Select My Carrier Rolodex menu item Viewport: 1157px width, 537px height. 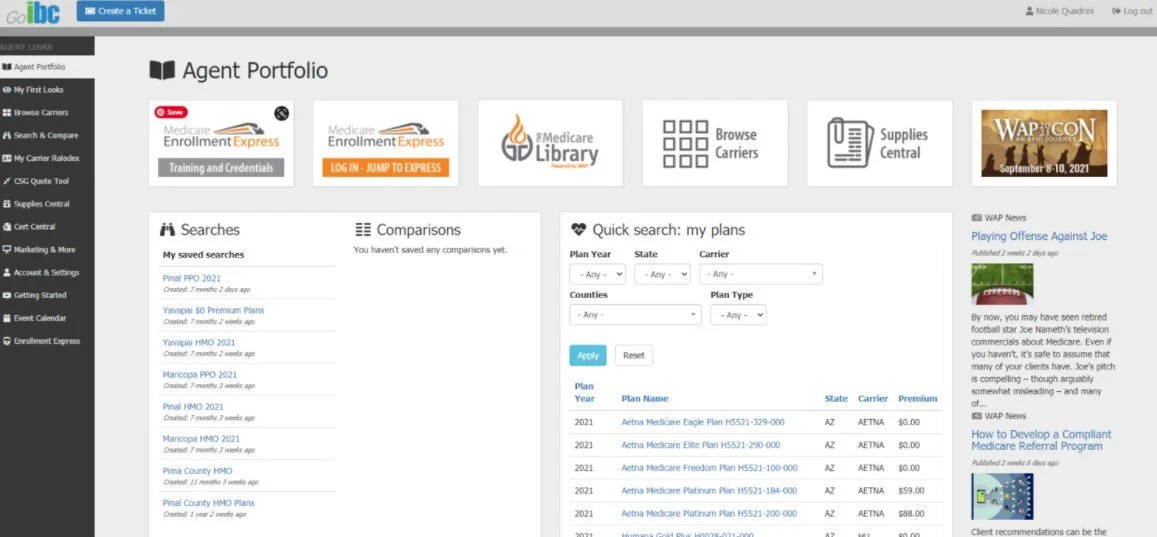47,159
